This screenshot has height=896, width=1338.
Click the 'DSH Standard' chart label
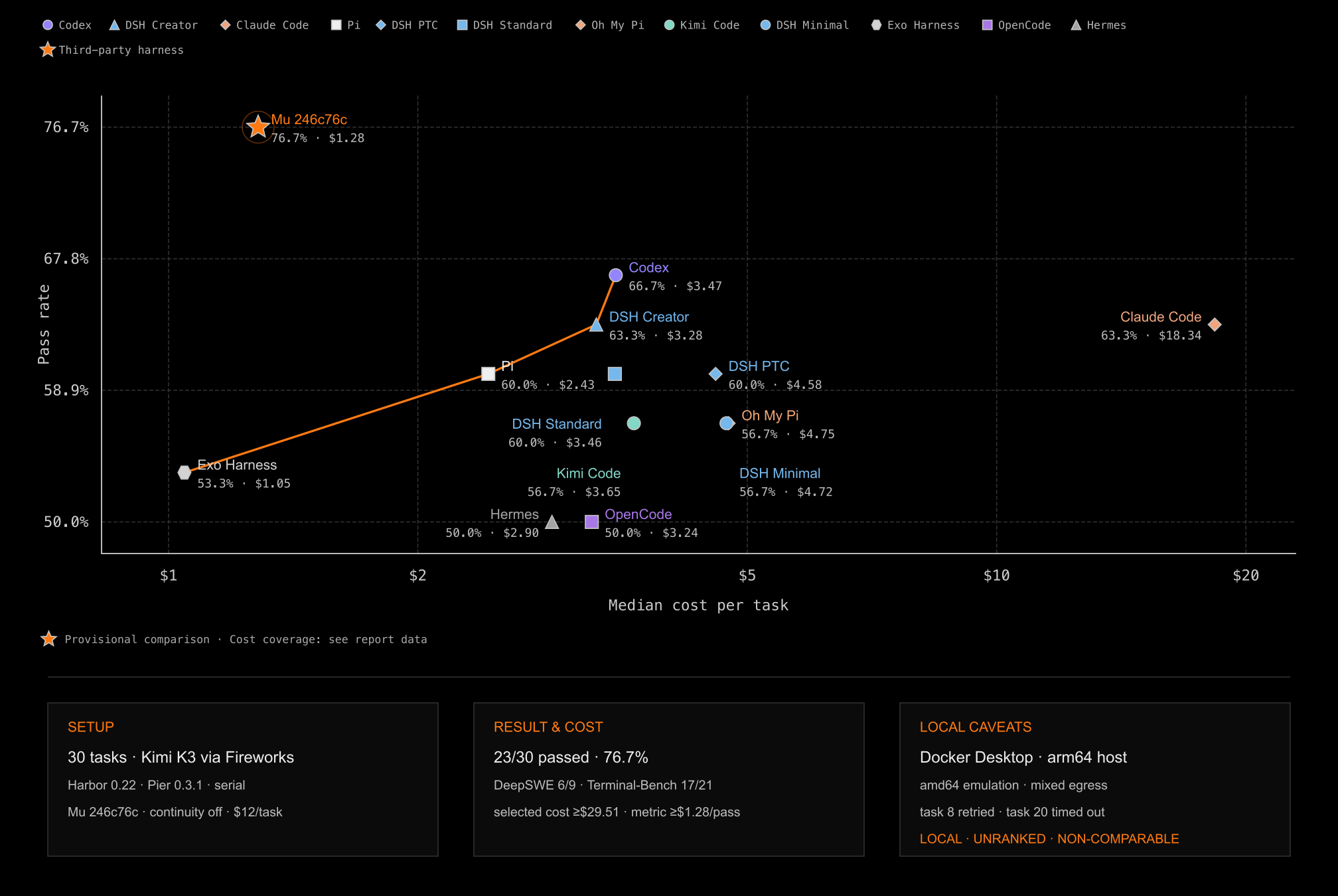(557, 424)
